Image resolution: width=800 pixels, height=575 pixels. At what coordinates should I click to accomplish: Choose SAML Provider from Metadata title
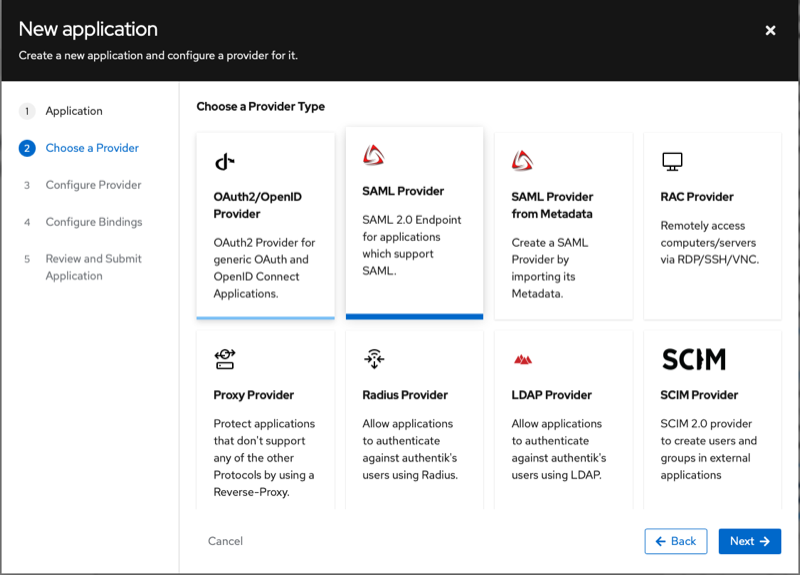pyautogui.click(x=552, y=205)
